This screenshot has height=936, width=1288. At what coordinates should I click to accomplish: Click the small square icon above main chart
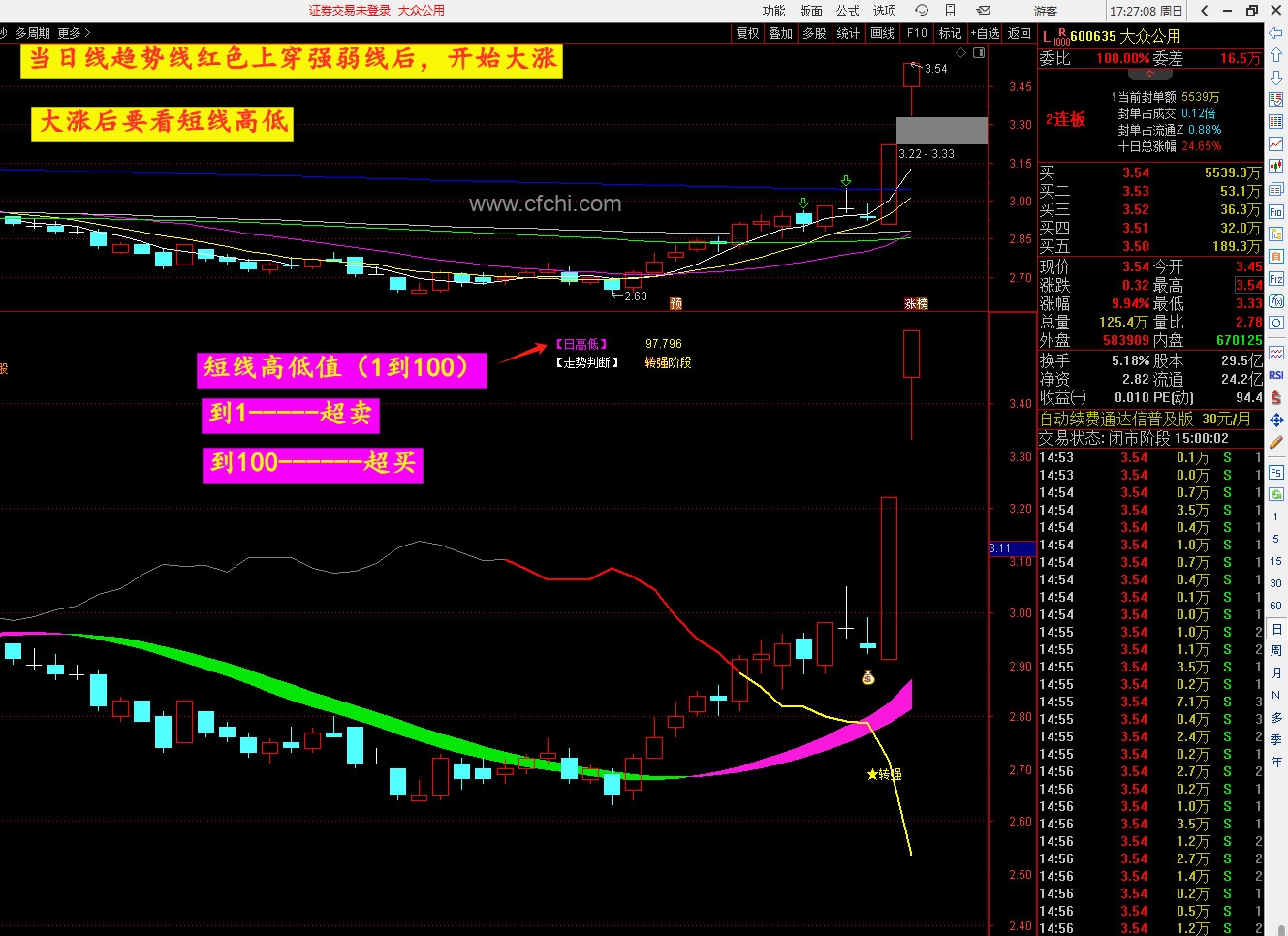[x=979, y=53]
